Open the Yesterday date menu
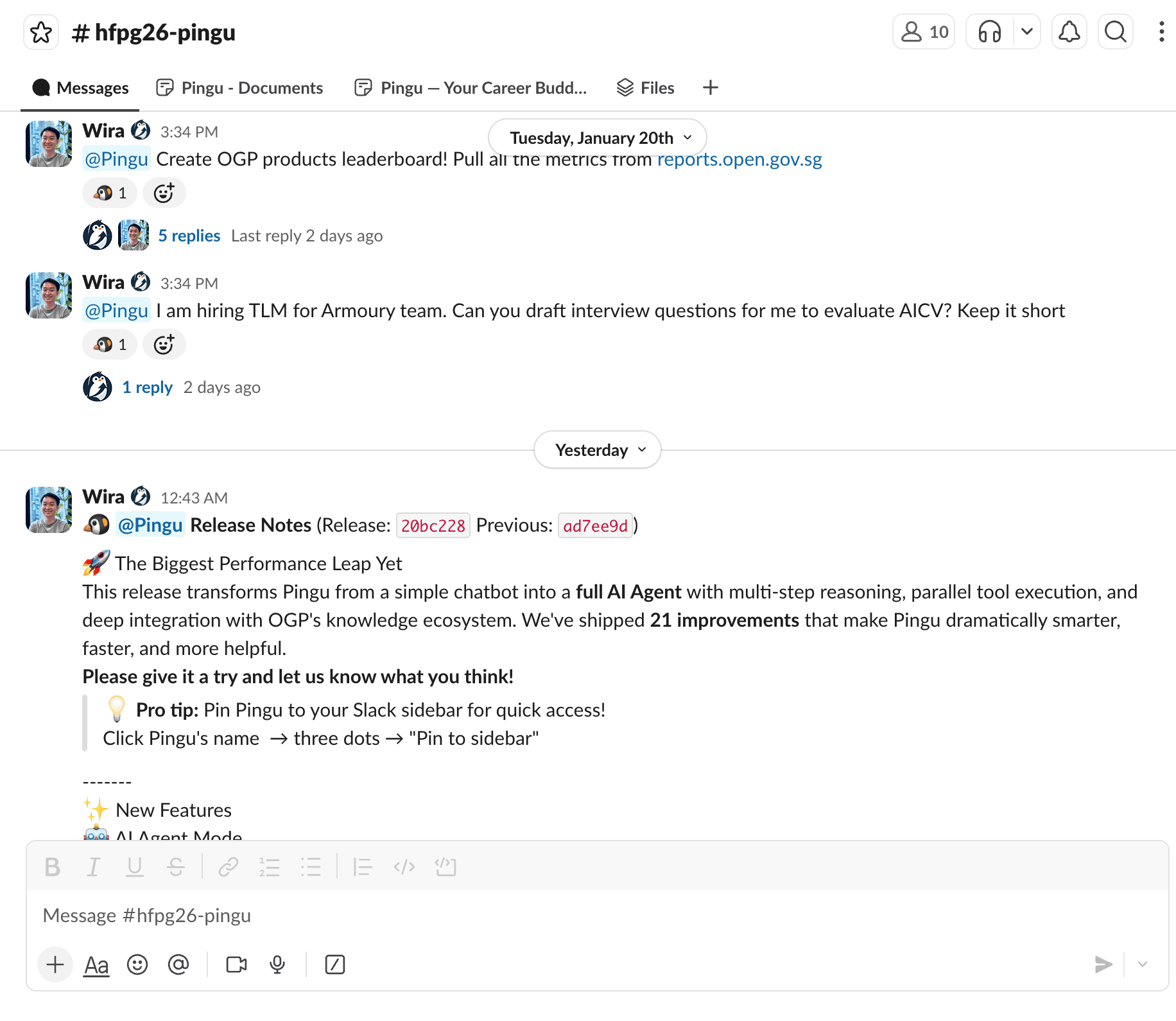The width and height of the screenshot is (1176, 1021). pyautogui.click(x=596, y=449)
